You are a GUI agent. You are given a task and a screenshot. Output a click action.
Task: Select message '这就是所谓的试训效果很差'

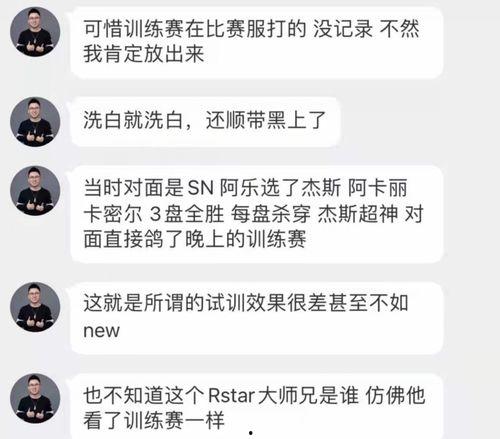click(x=257, y=318)
